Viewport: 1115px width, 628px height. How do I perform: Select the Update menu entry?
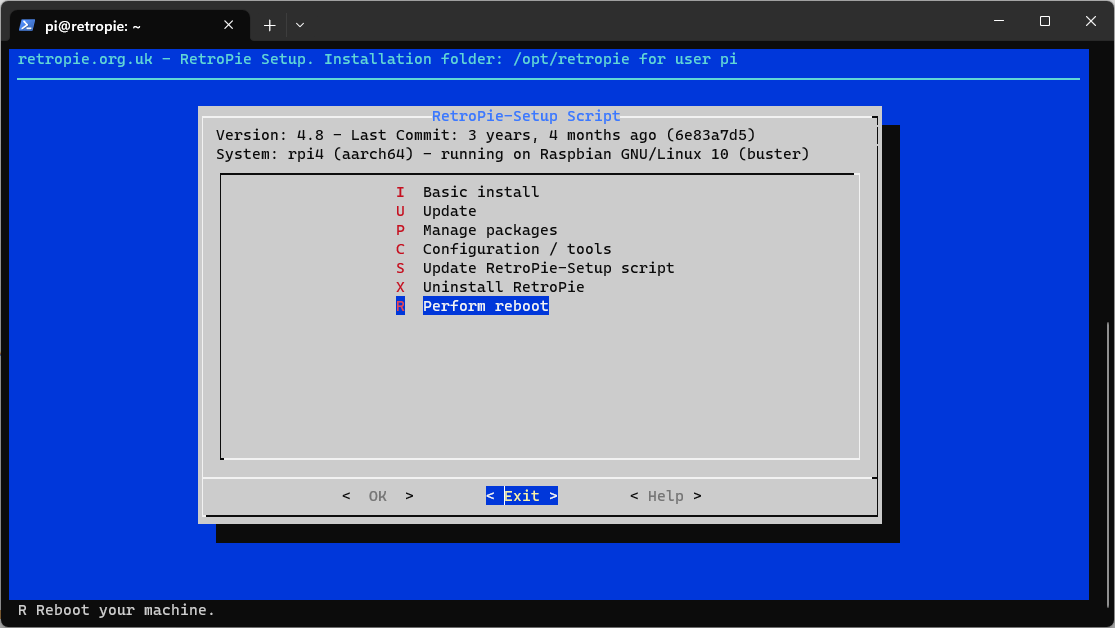point(449,211)
